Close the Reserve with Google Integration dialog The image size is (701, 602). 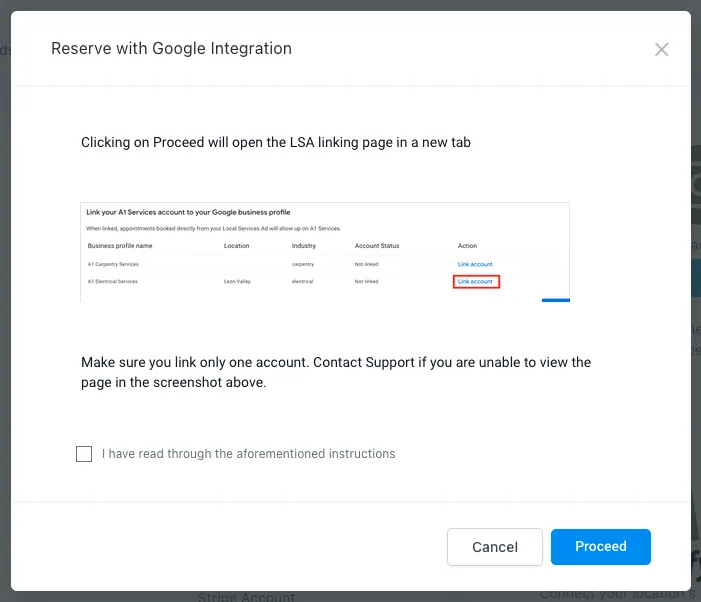661,49
